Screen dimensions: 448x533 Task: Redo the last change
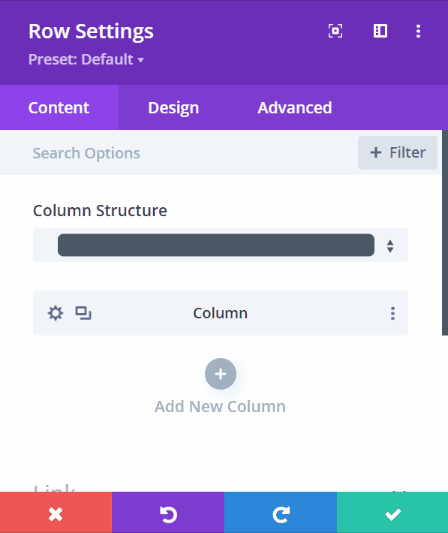click(x=281, y=513)
